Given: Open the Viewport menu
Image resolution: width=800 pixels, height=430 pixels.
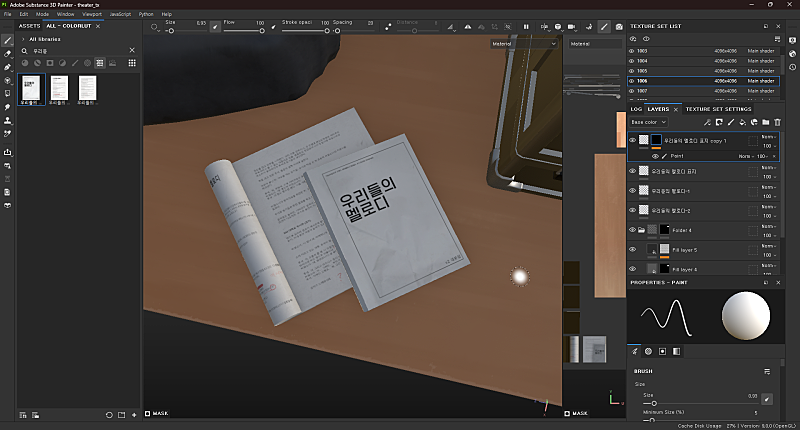Looking at the screenshot, I should pos(92,14).
